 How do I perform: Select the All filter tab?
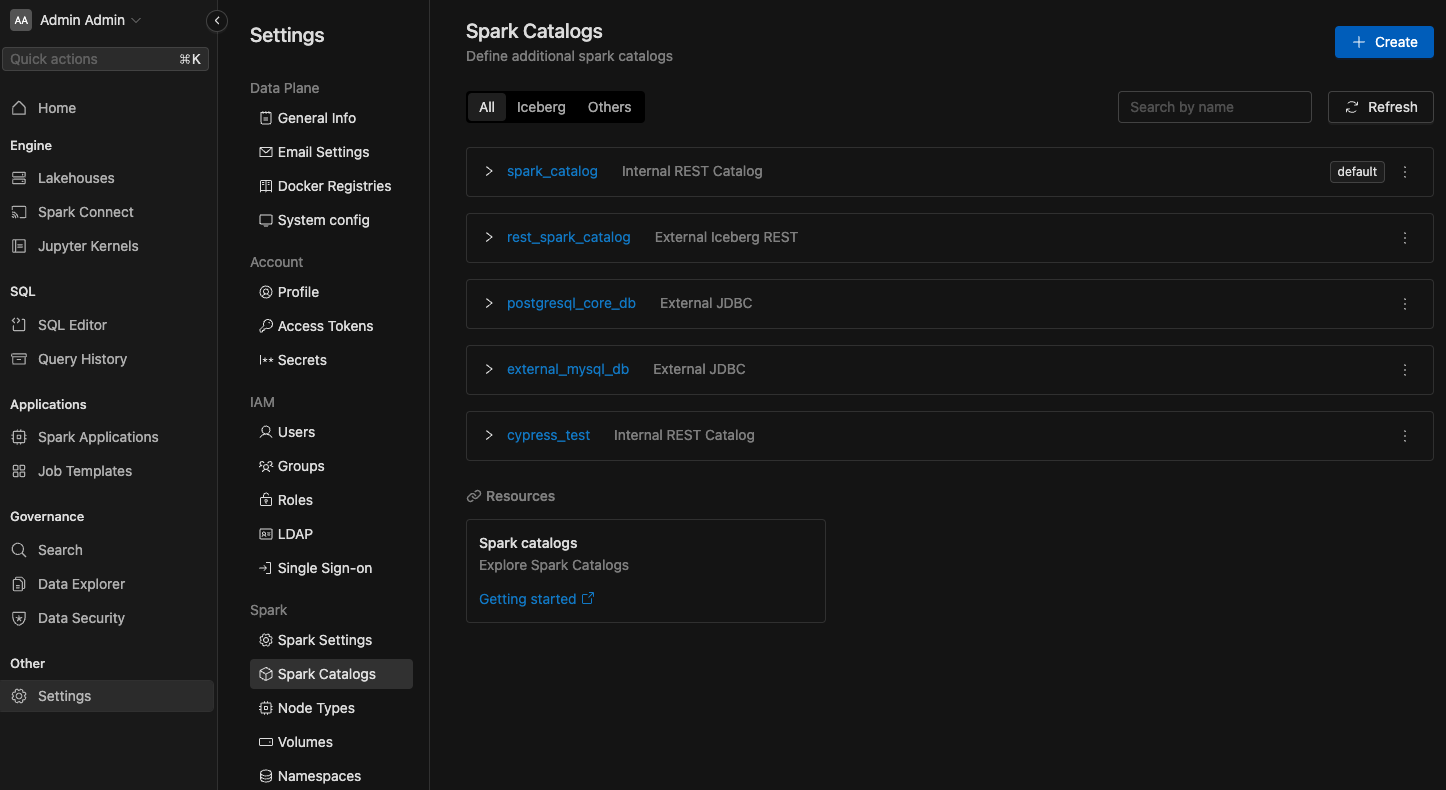coord(487,107)
